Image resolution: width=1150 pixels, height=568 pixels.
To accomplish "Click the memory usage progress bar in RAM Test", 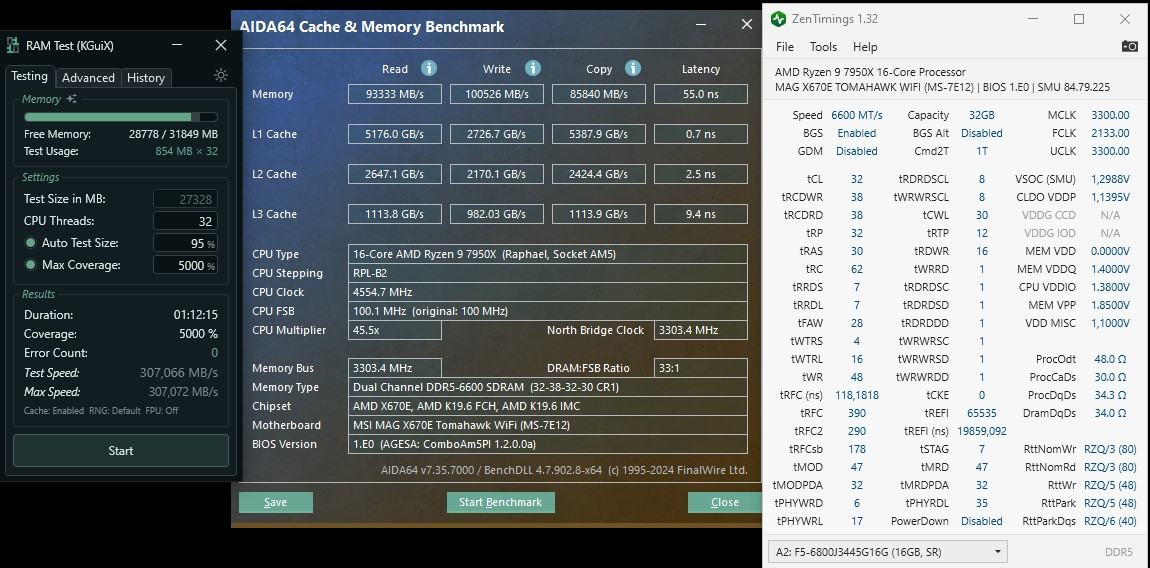I will 121,117.
